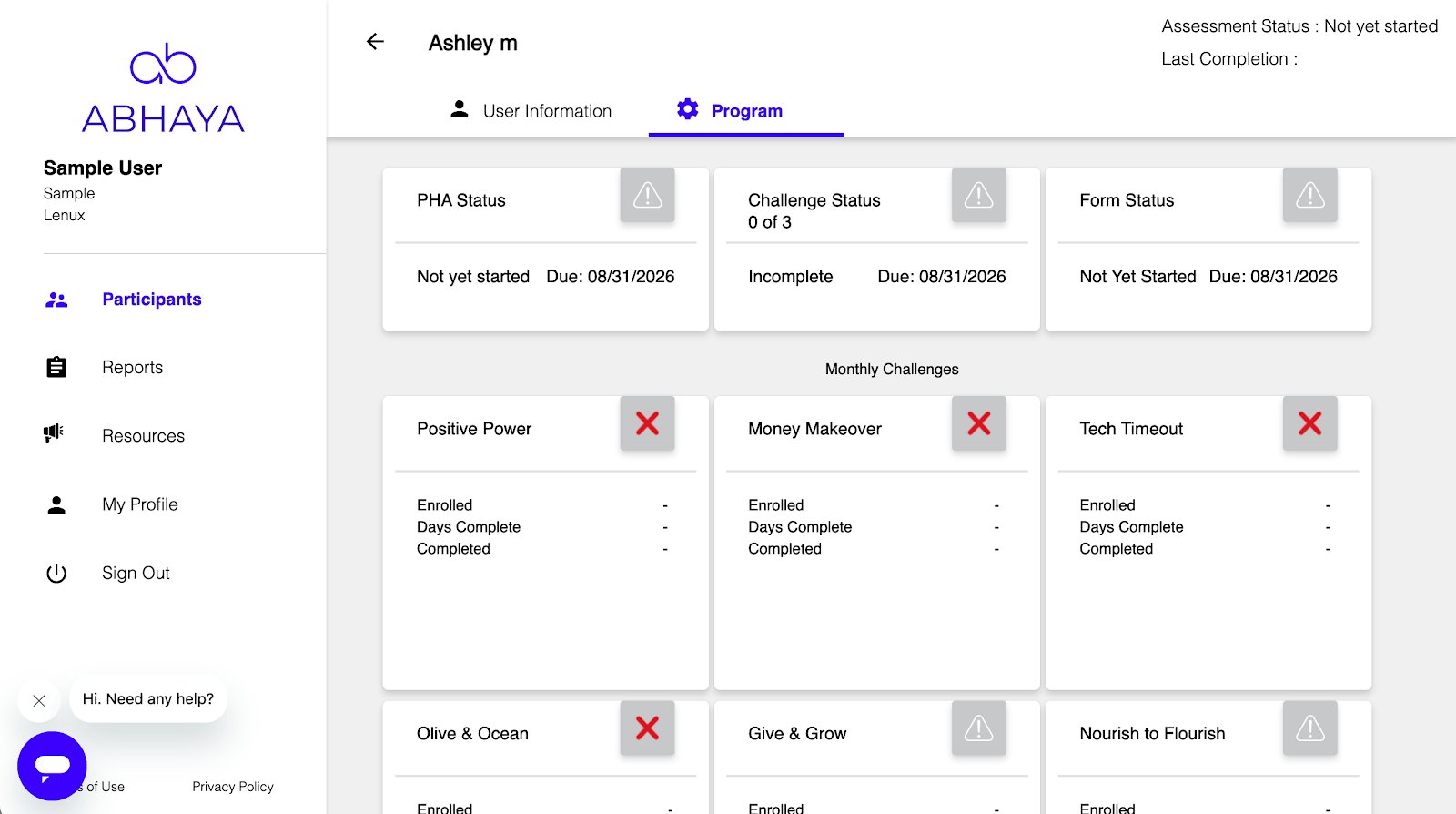The image size is (1456, 814).
Task: Click Challenge Status warning icon
Action: click(979, 195)
